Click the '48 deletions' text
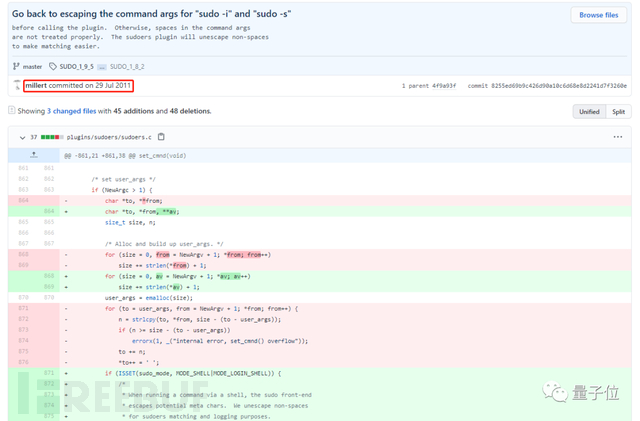Image resolution: width=640 pixels, height=421 pixels. coord(190,111)
